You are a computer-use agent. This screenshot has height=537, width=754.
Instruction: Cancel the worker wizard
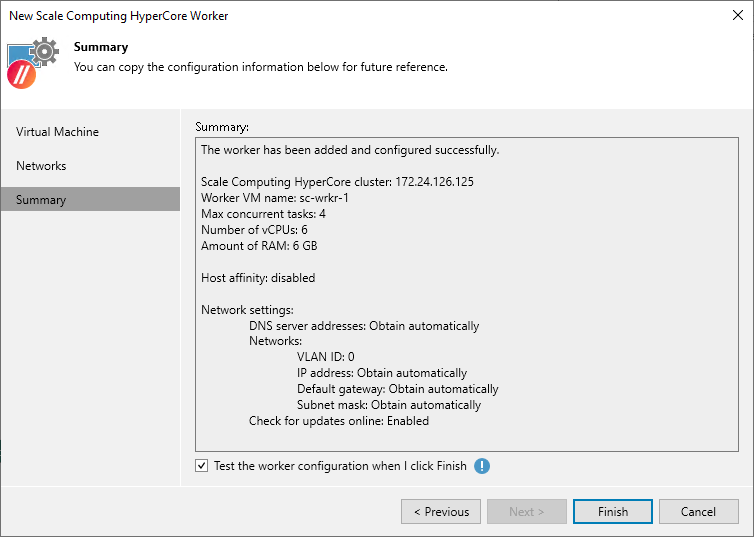(698, 512)
